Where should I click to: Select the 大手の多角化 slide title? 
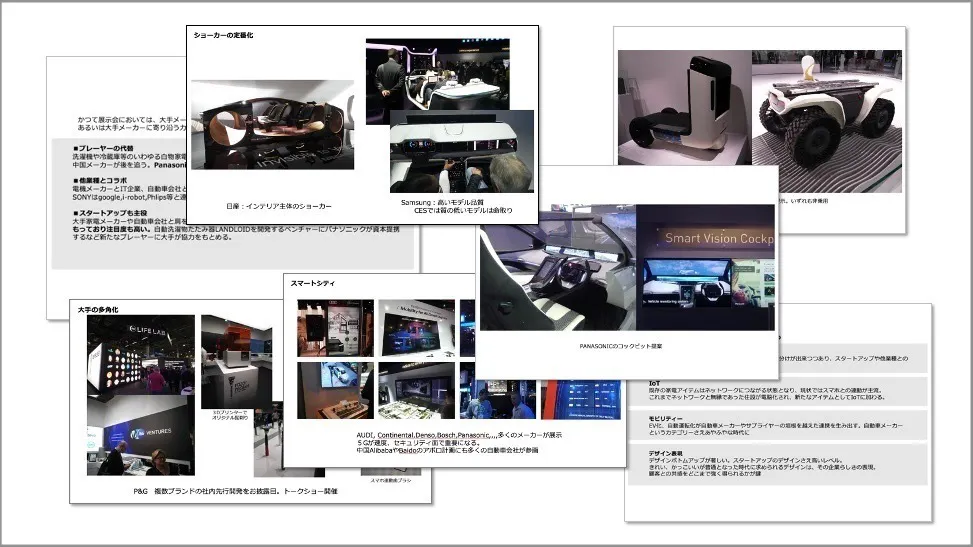pos(98,311)
